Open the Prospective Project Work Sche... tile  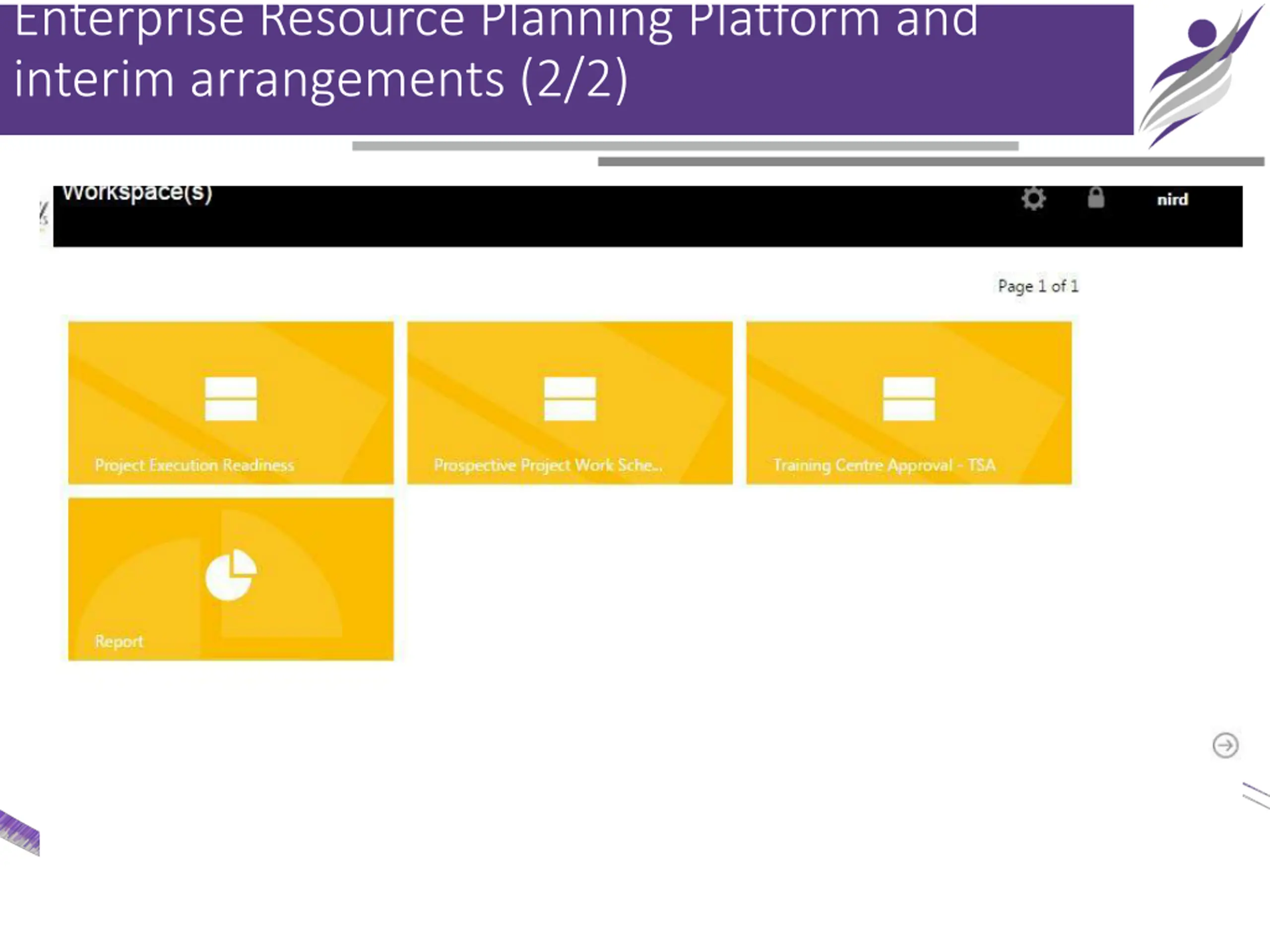click(x=570, y=403)
